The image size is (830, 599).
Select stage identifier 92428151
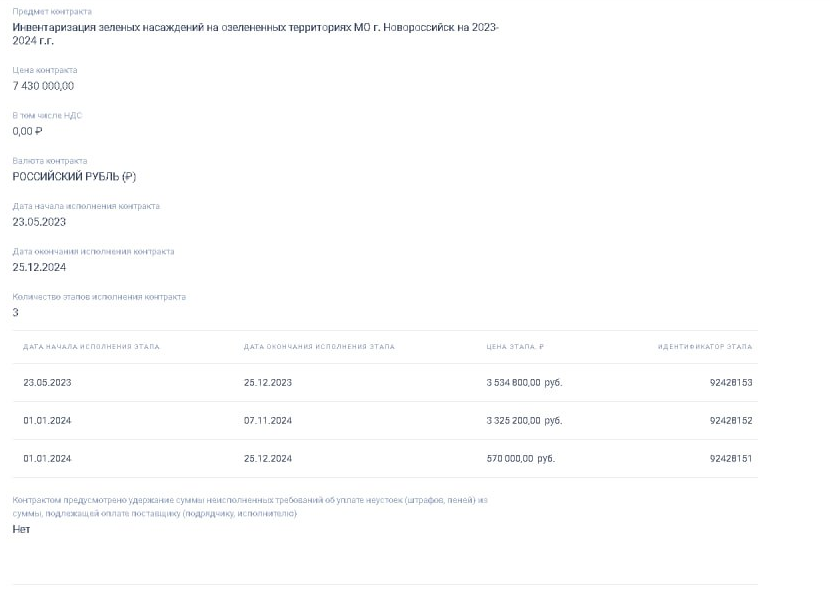click(730, 459)
